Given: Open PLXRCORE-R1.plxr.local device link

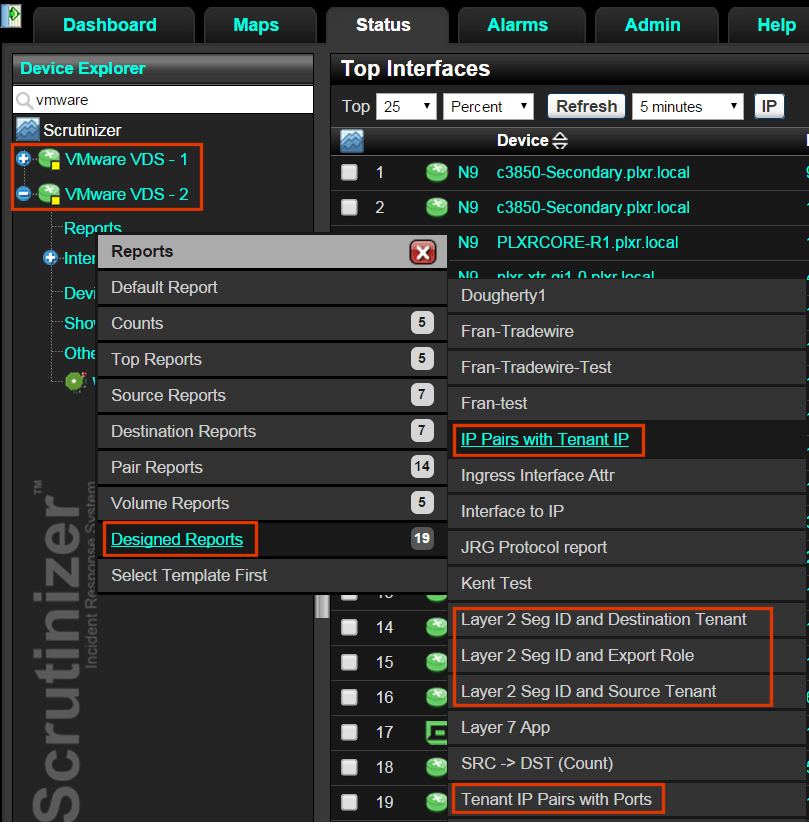Looking at the screenshot, I should (587, 242).
